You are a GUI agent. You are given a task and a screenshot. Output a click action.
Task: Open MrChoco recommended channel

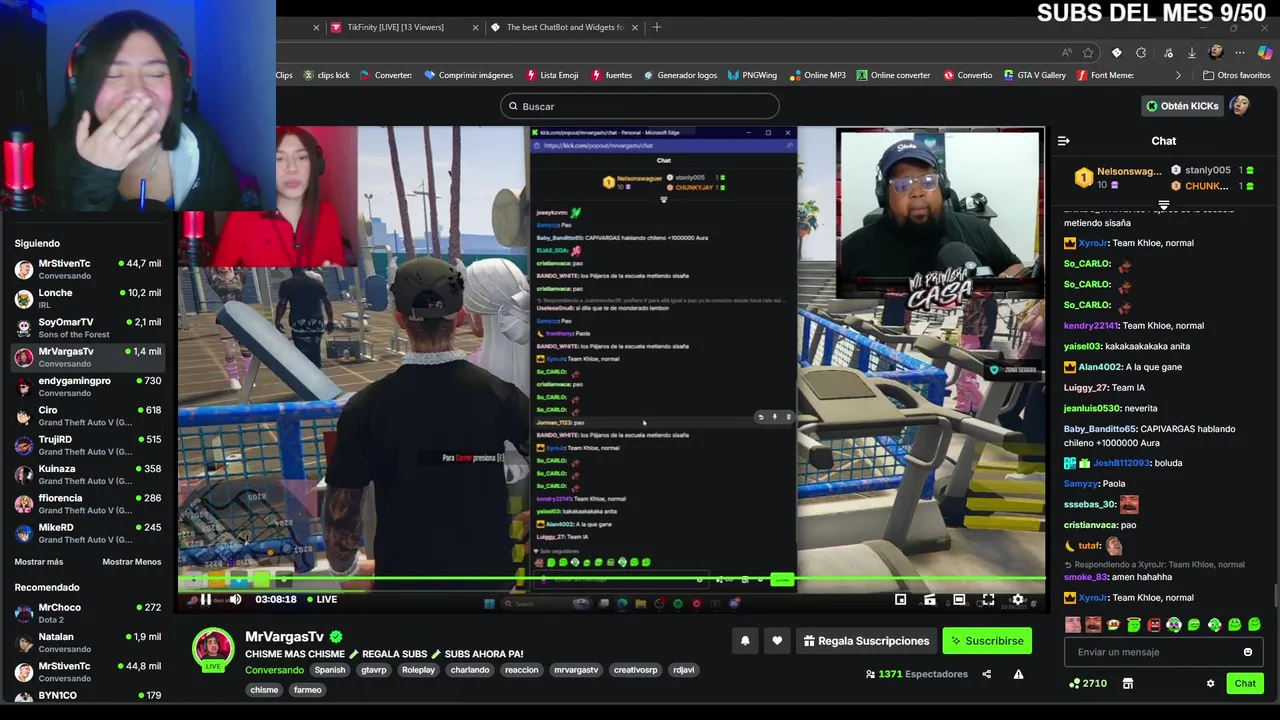(x=87, y=613)
